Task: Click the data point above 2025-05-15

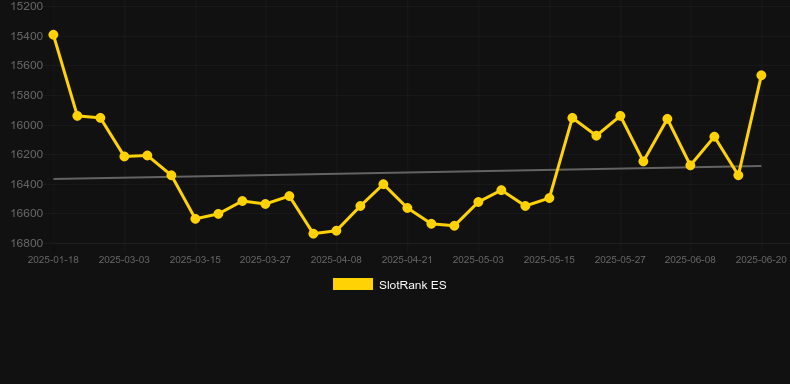Action: (549, 199)
